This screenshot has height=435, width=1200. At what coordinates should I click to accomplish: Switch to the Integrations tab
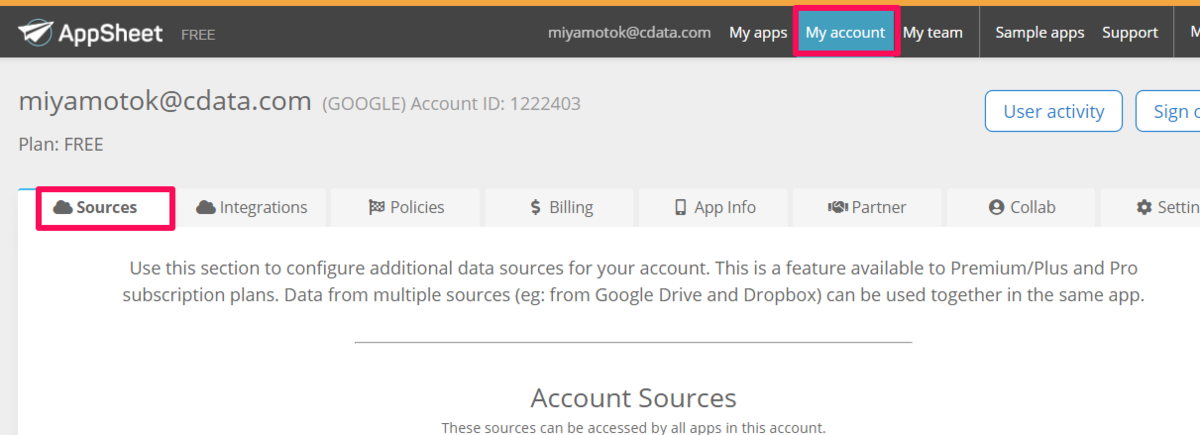(252, 207)
